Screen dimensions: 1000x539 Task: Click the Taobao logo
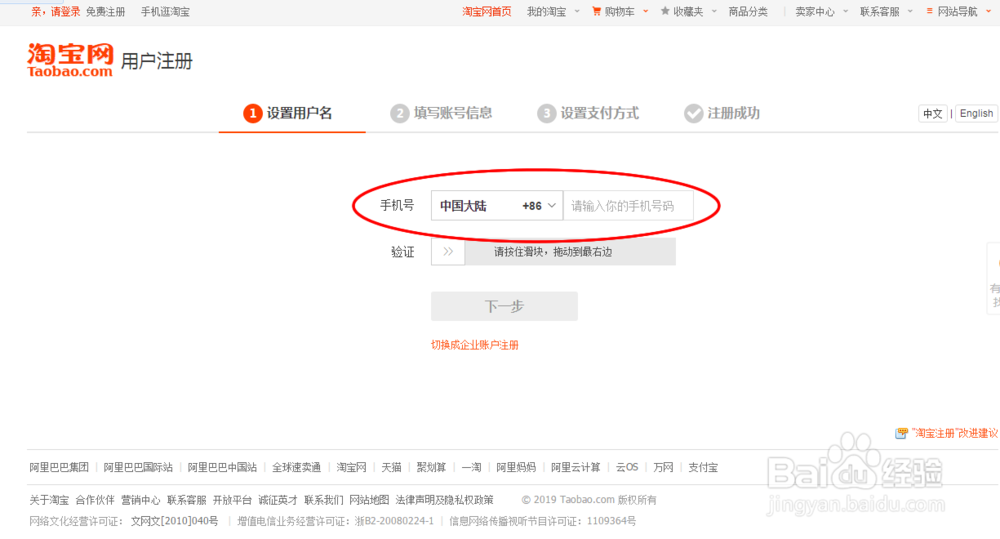click(x=70, y=60)
